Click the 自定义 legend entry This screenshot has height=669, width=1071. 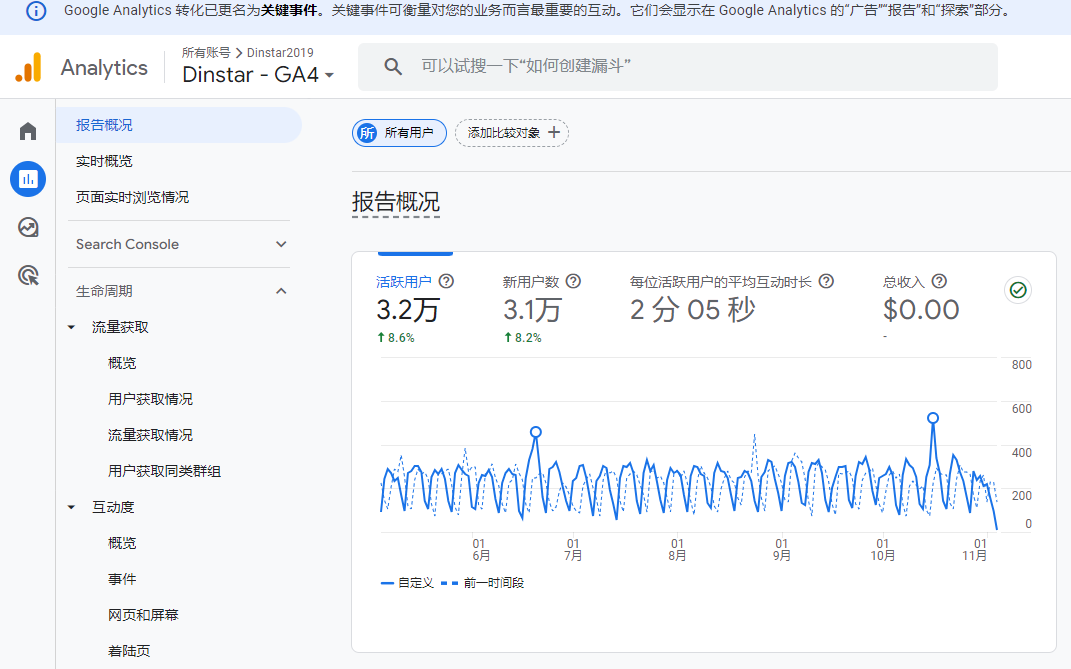(x=407, y=583)
